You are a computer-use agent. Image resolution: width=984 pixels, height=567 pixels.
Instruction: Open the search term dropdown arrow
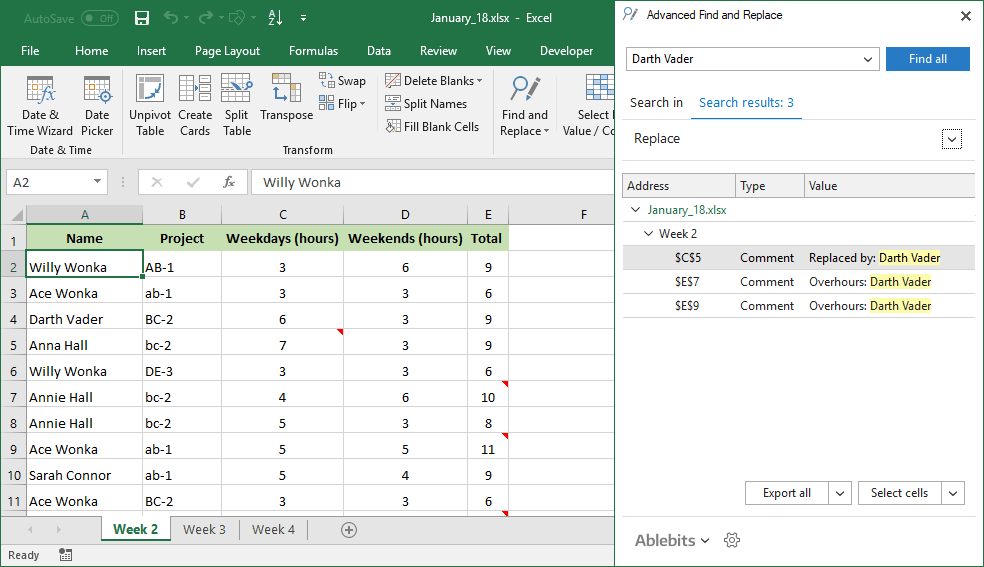point(867,59)
